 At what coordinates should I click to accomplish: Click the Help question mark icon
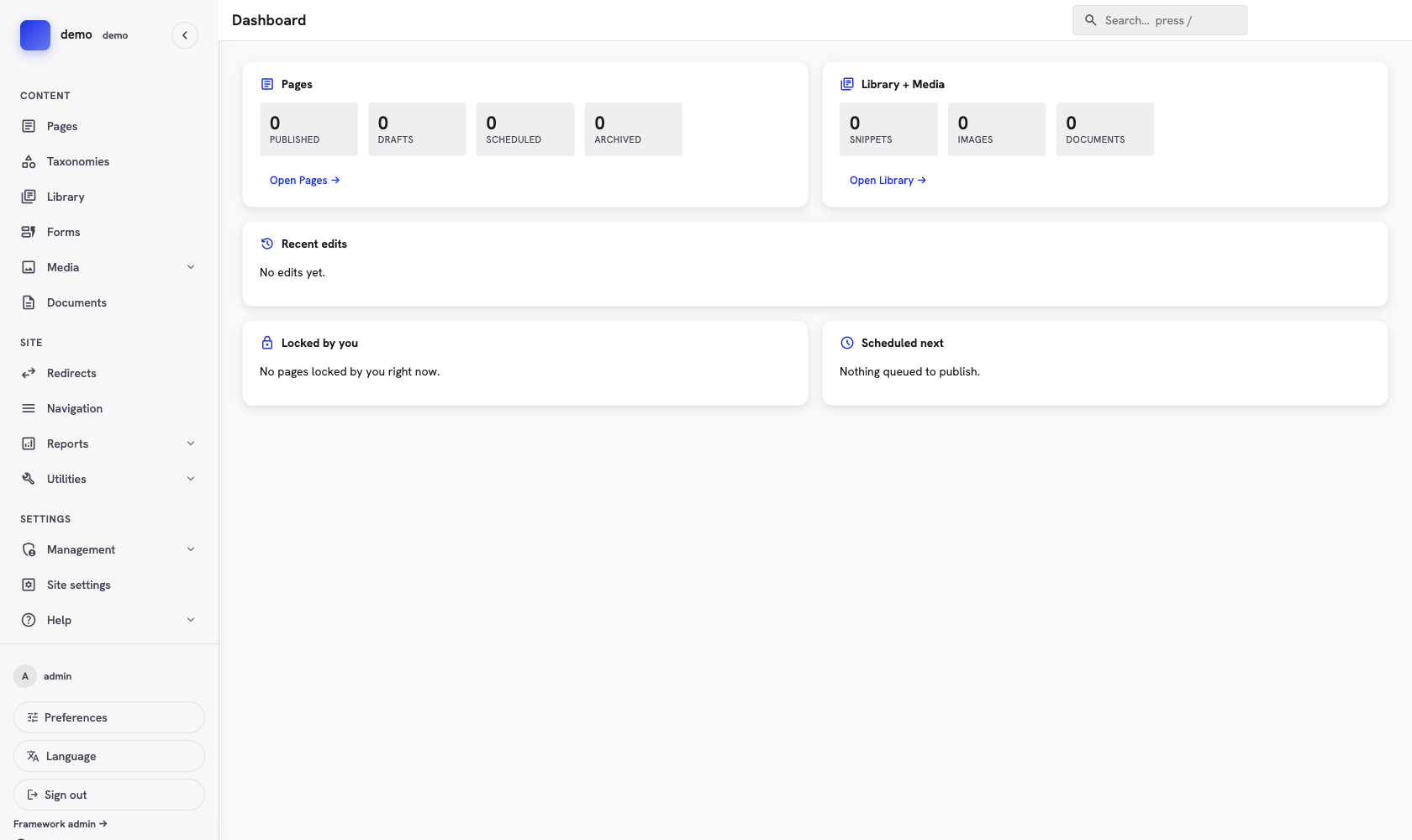pos(29,620)
